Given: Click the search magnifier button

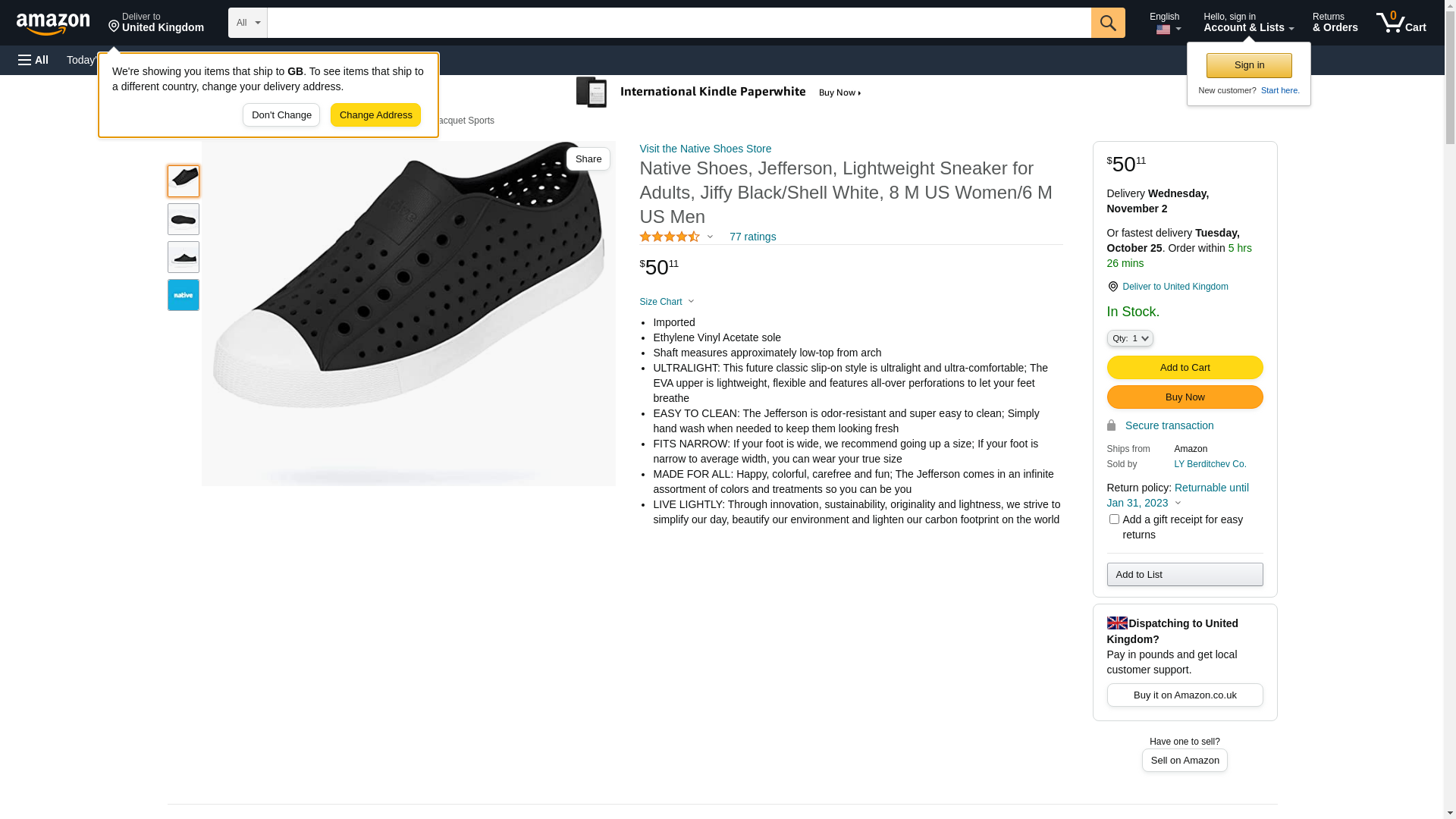Looking at the screenshot, I should [1108, 23].
